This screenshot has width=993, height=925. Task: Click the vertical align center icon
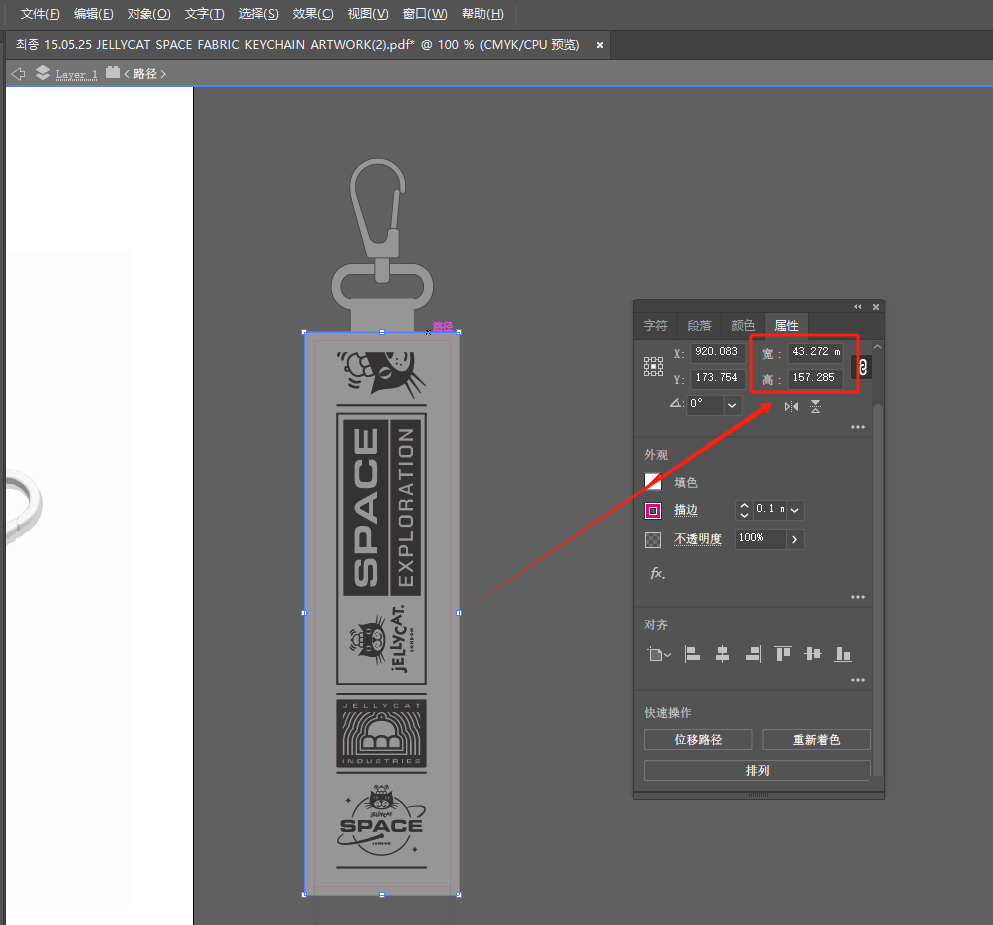[813, 653]
